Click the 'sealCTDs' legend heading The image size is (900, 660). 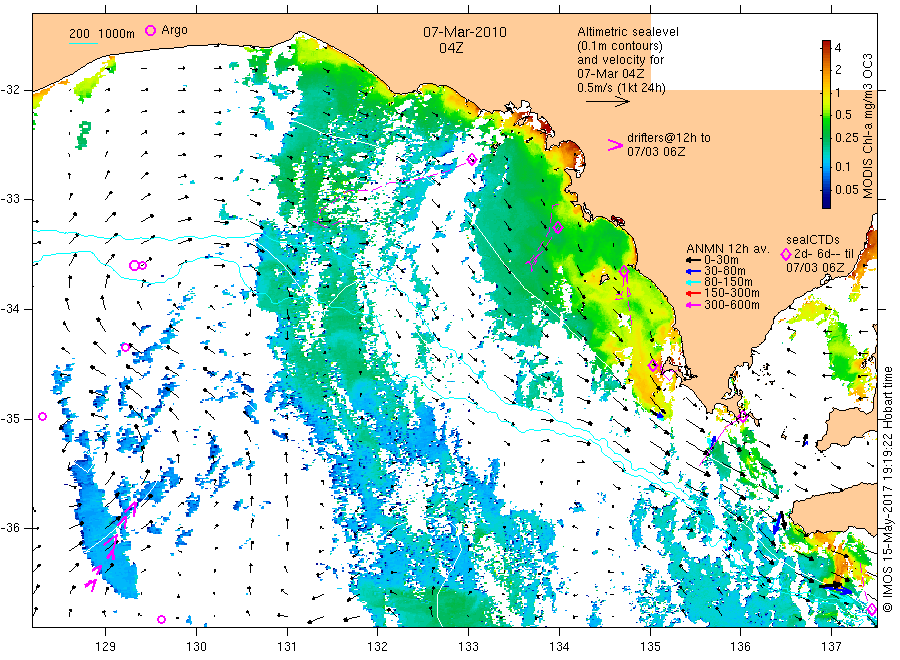[x=813, y=240]
